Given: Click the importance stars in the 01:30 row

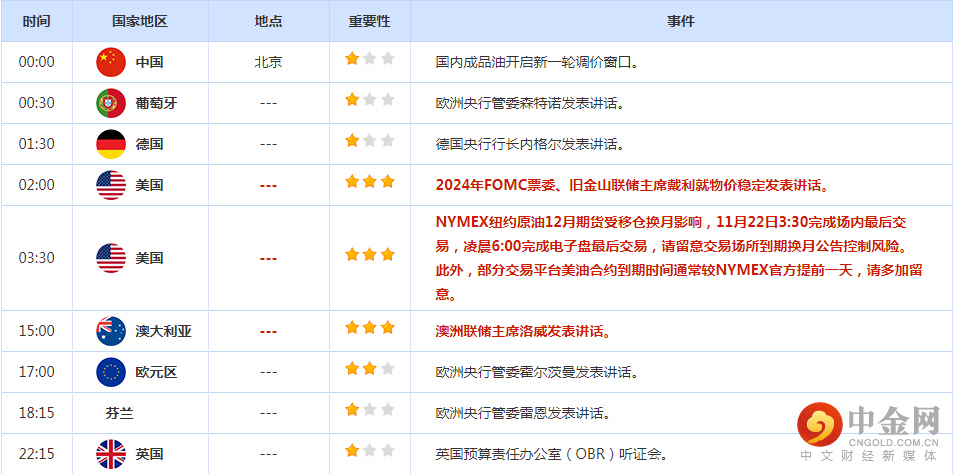Looking at the screenshot, I should coord(370,141).
